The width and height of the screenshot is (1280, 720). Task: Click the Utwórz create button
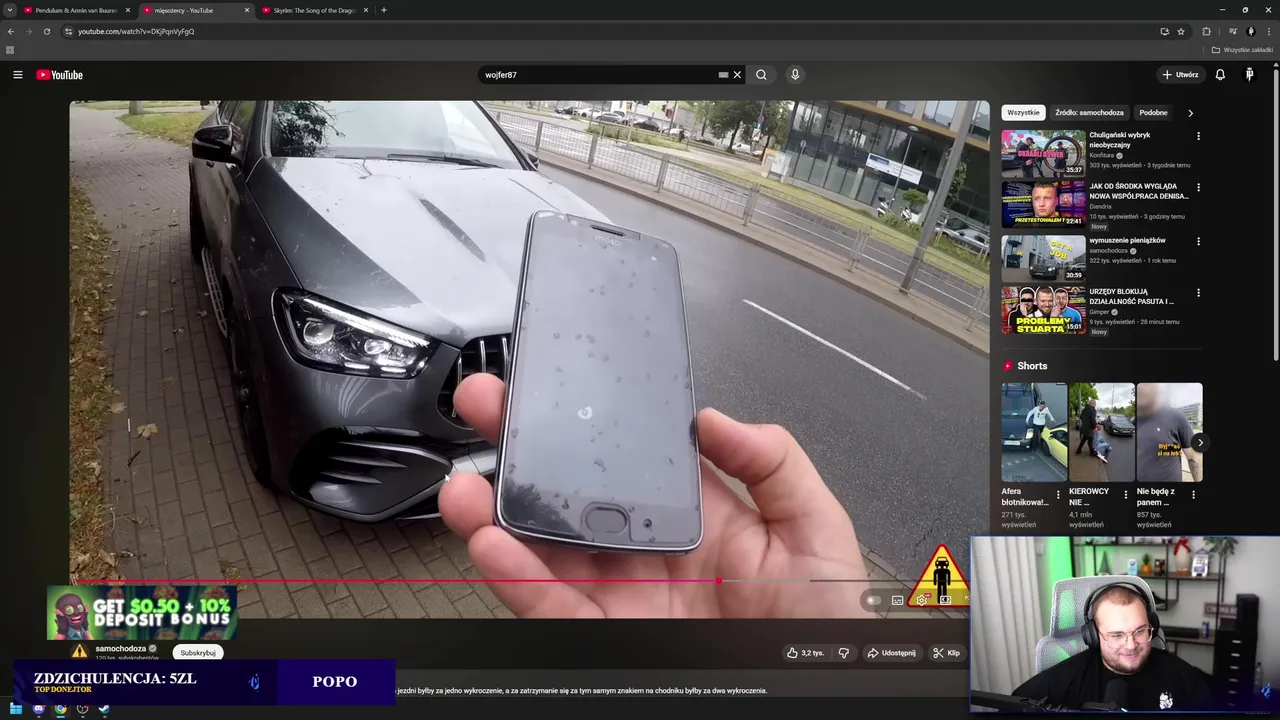(x=1180, y=75)
